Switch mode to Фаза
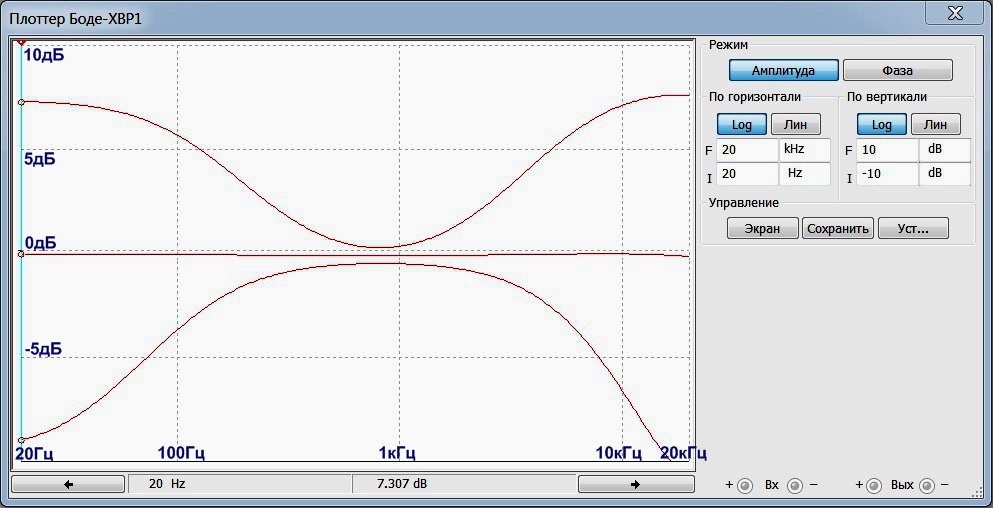993x508 pixels. (x=897, y=70)
